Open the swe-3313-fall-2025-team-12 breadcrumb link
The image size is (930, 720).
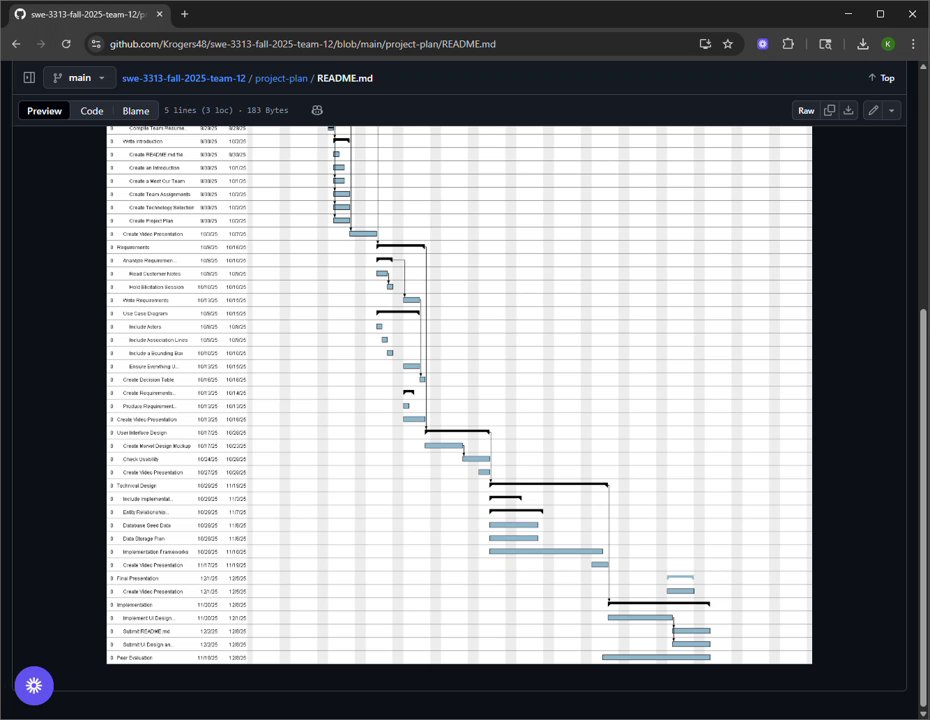point(184,78)
